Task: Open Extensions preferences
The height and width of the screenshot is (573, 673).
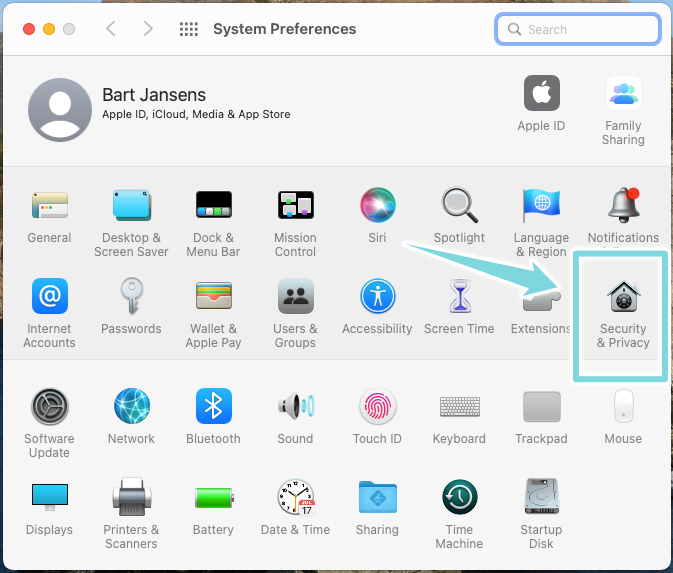Action: point(541,300)
